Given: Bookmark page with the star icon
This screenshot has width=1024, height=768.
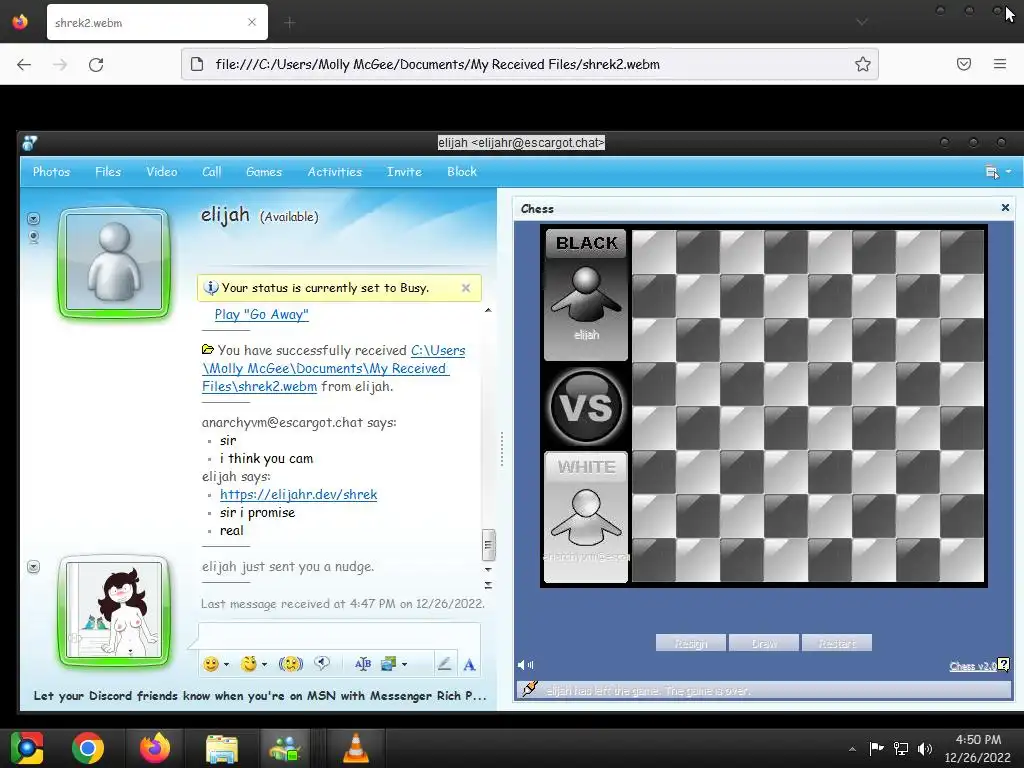Looking at the screenshot, I should point(863,64).
